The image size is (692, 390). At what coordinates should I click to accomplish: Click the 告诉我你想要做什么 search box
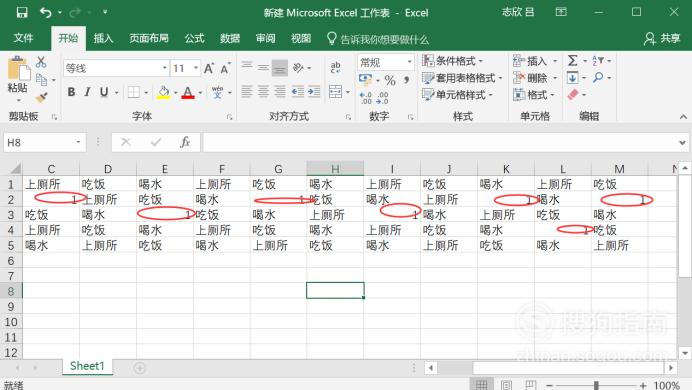coord(378,39)
